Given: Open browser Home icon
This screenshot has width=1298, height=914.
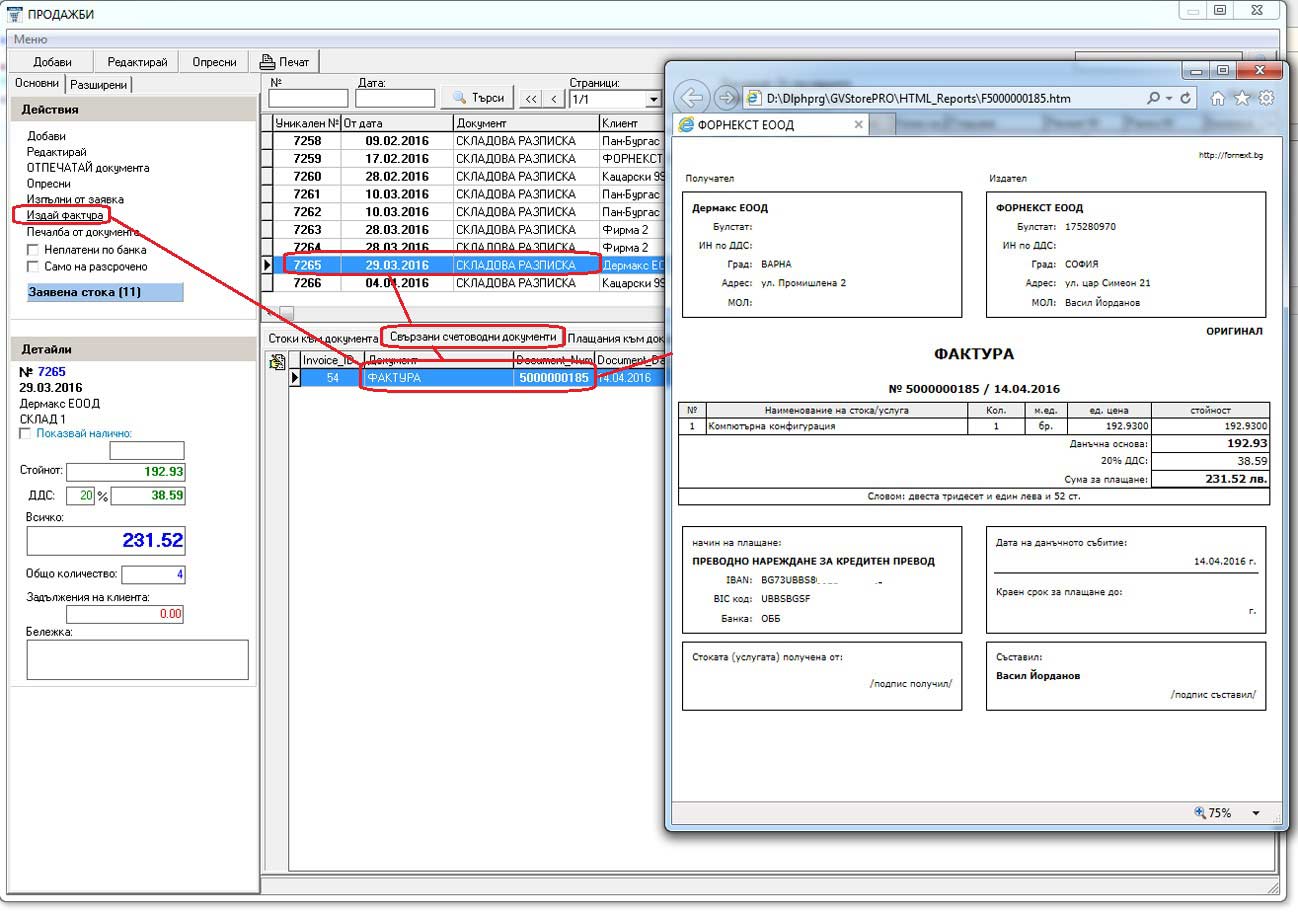Looking at the screenshot, I should tap(1218, 98).
